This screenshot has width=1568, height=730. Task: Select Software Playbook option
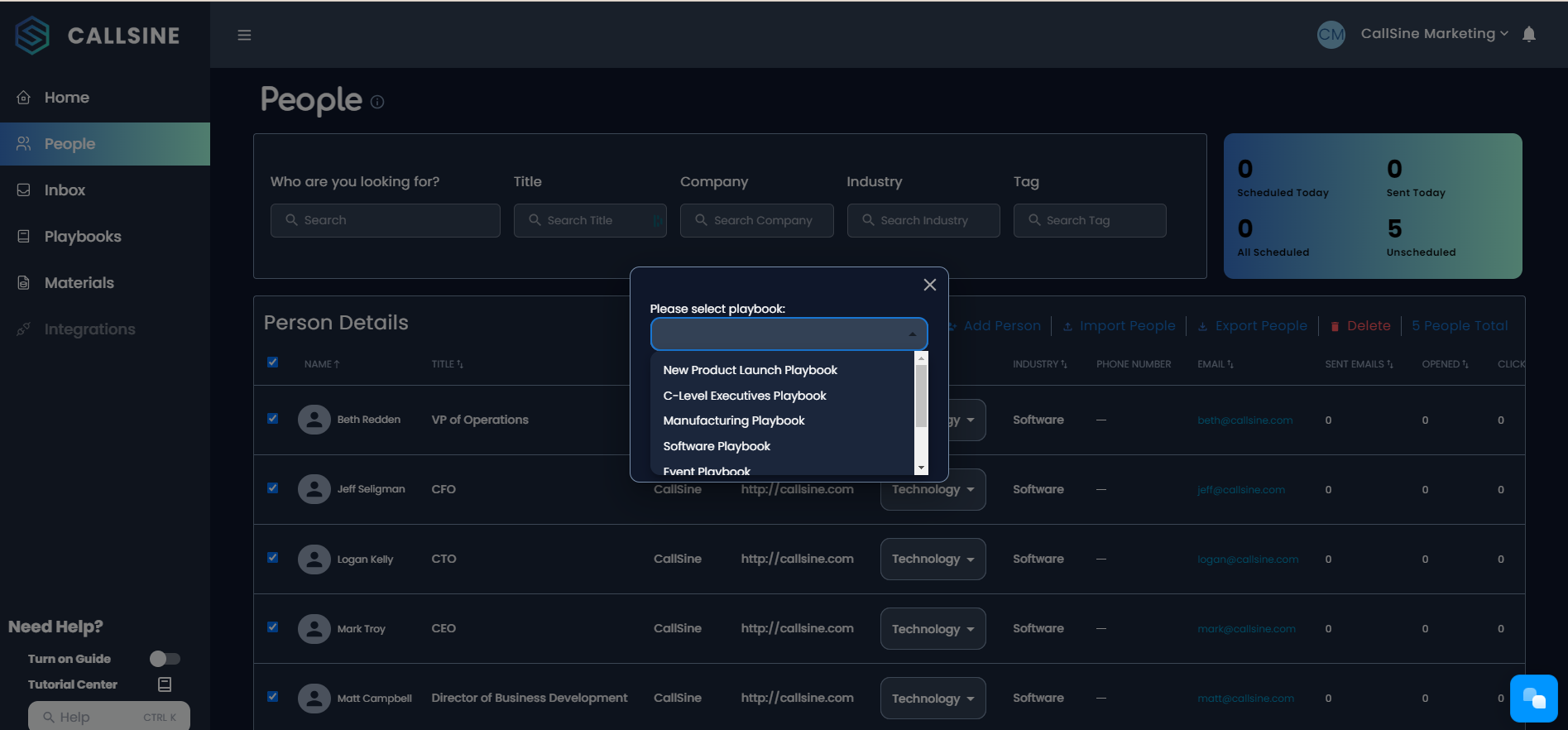tap(717, 446)
